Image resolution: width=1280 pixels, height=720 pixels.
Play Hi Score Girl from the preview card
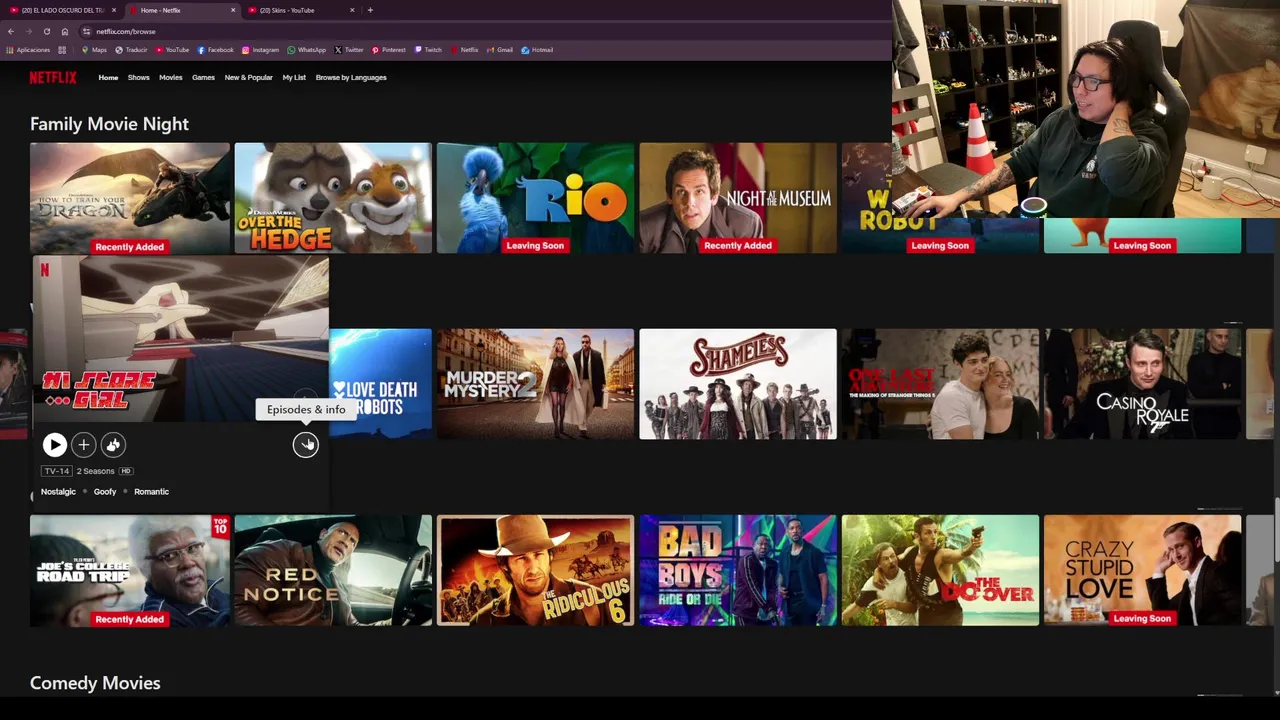coord(54,445)
